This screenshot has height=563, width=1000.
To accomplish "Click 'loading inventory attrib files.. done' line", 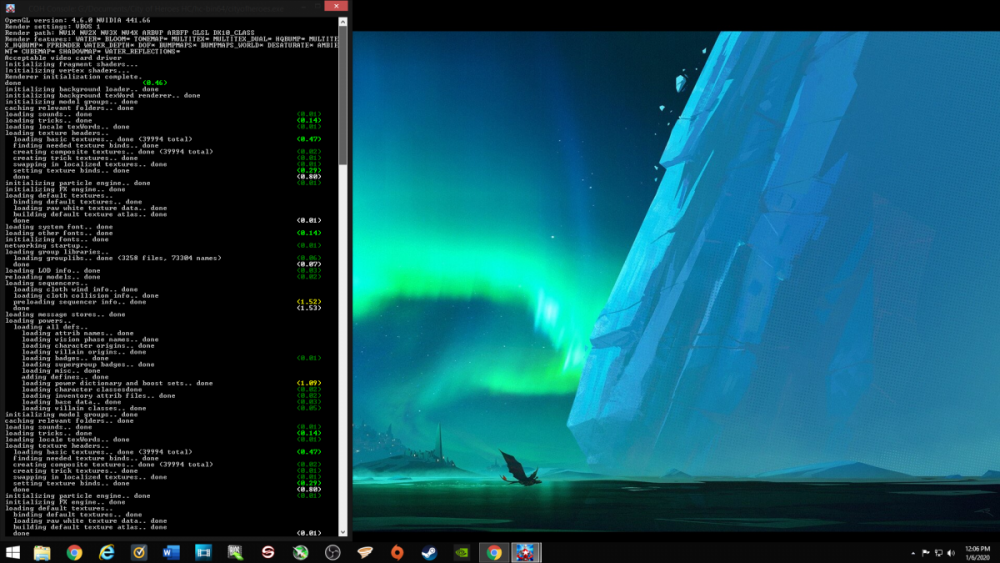I will pyautogui.click(x=98, y=396).
